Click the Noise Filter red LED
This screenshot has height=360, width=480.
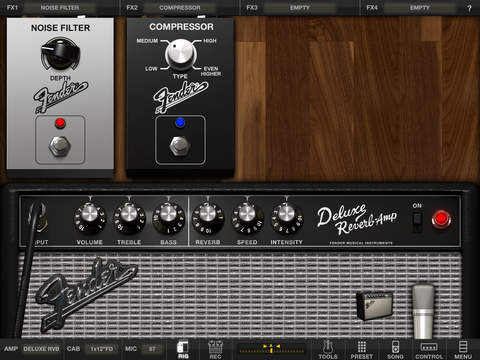click(60, 123)
